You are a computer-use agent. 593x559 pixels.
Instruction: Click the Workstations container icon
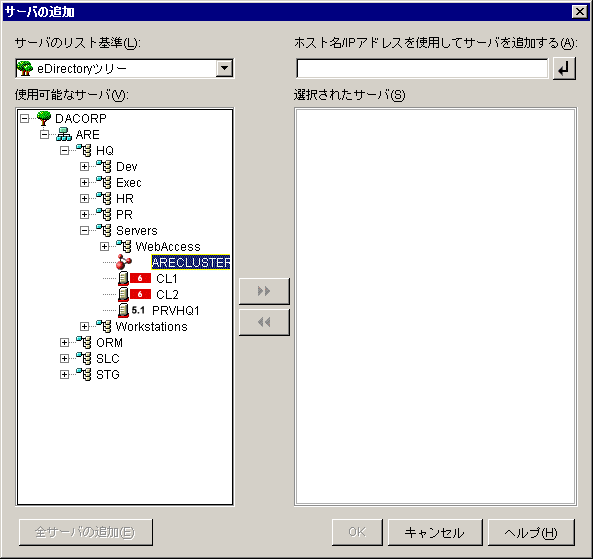pos(104,326)
